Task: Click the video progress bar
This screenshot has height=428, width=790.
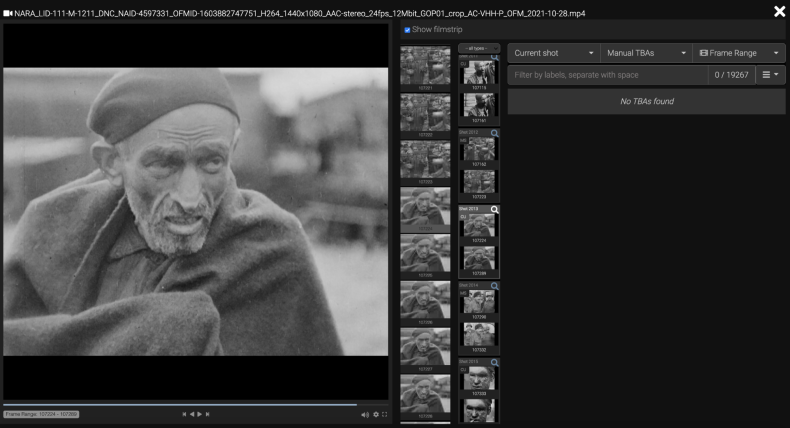Action: (195, 404)
